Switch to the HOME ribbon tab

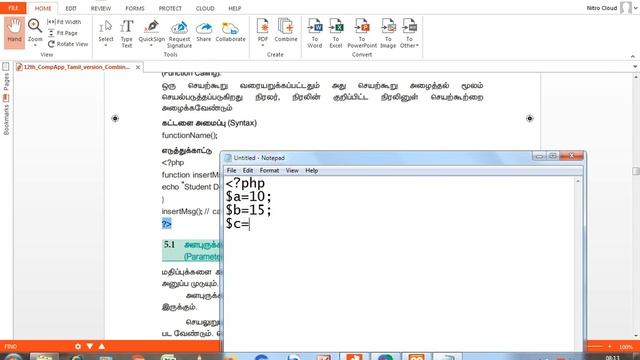[x=43, y=8]
